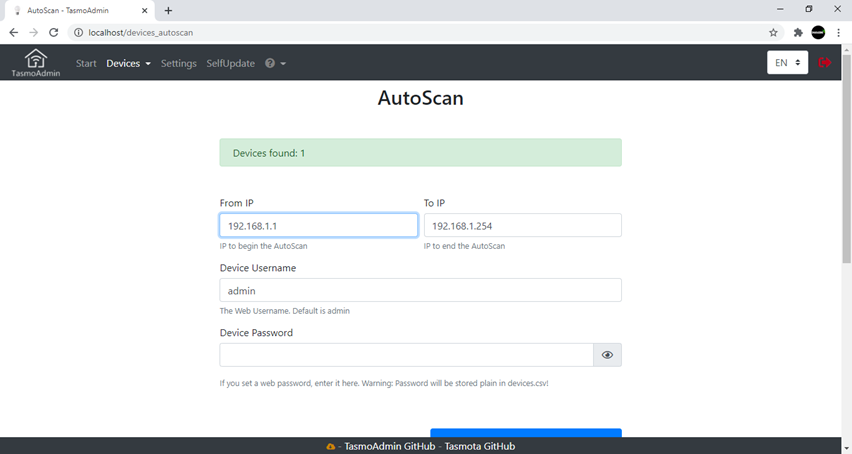Toggle password visibility eye icon
Screen dimensions: 852x454
[607, 355]
